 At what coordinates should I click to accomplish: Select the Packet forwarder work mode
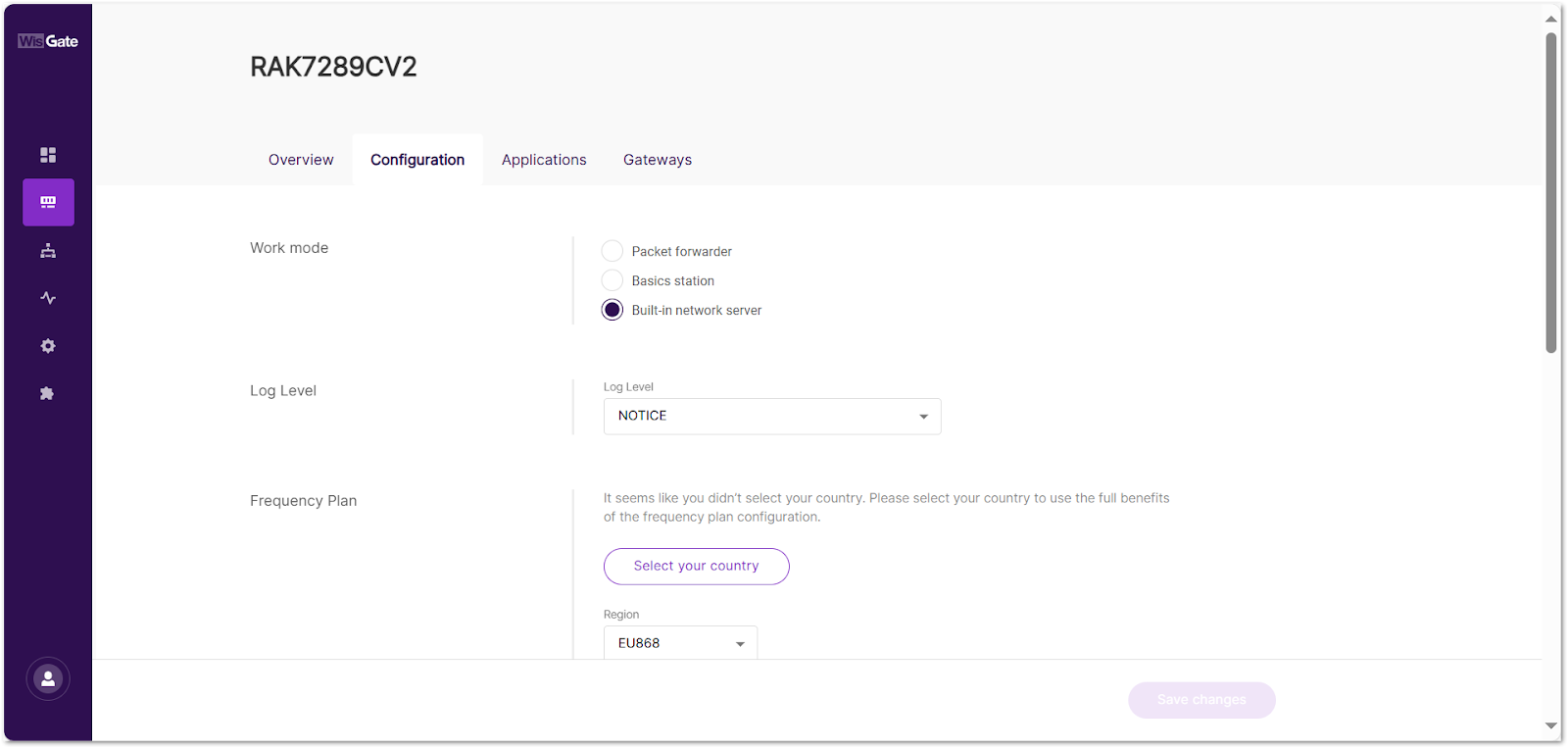pyautogui.click(x=612, y=250)
